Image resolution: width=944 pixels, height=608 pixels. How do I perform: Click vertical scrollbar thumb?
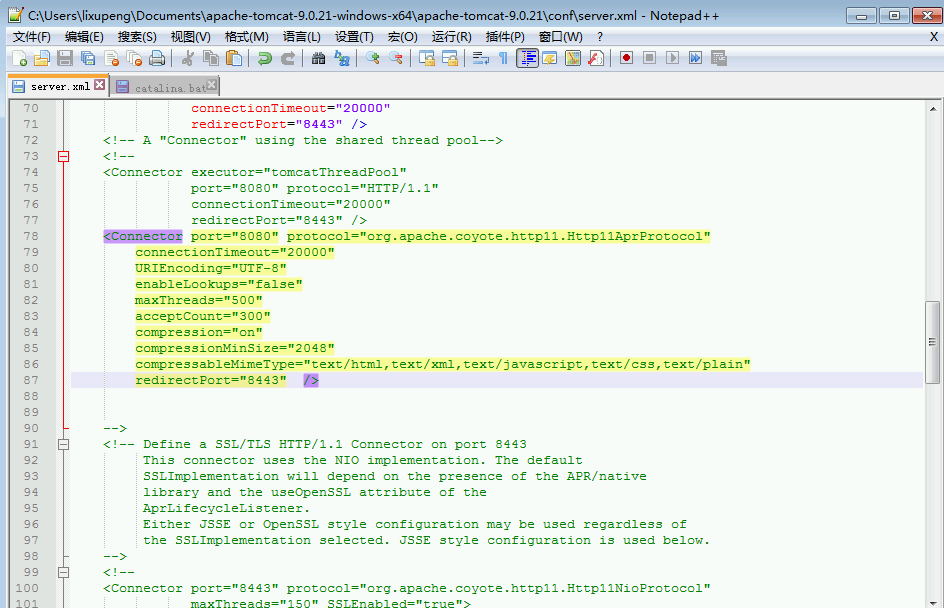coord(933,342)
